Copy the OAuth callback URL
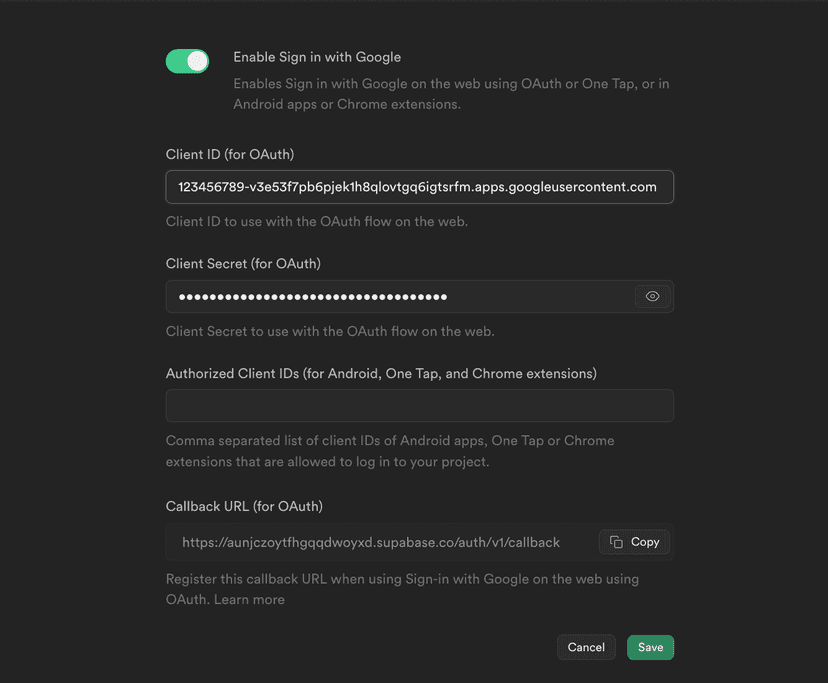The image size is (828, 683). coord(634,542)
